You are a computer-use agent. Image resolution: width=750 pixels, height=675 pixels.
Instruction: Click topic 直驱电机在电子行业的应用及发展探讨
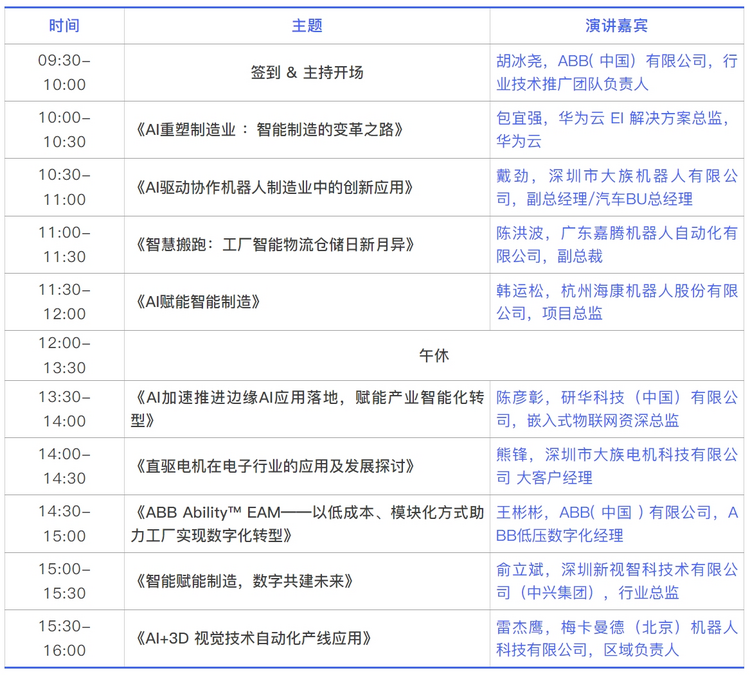coord(273,466)
